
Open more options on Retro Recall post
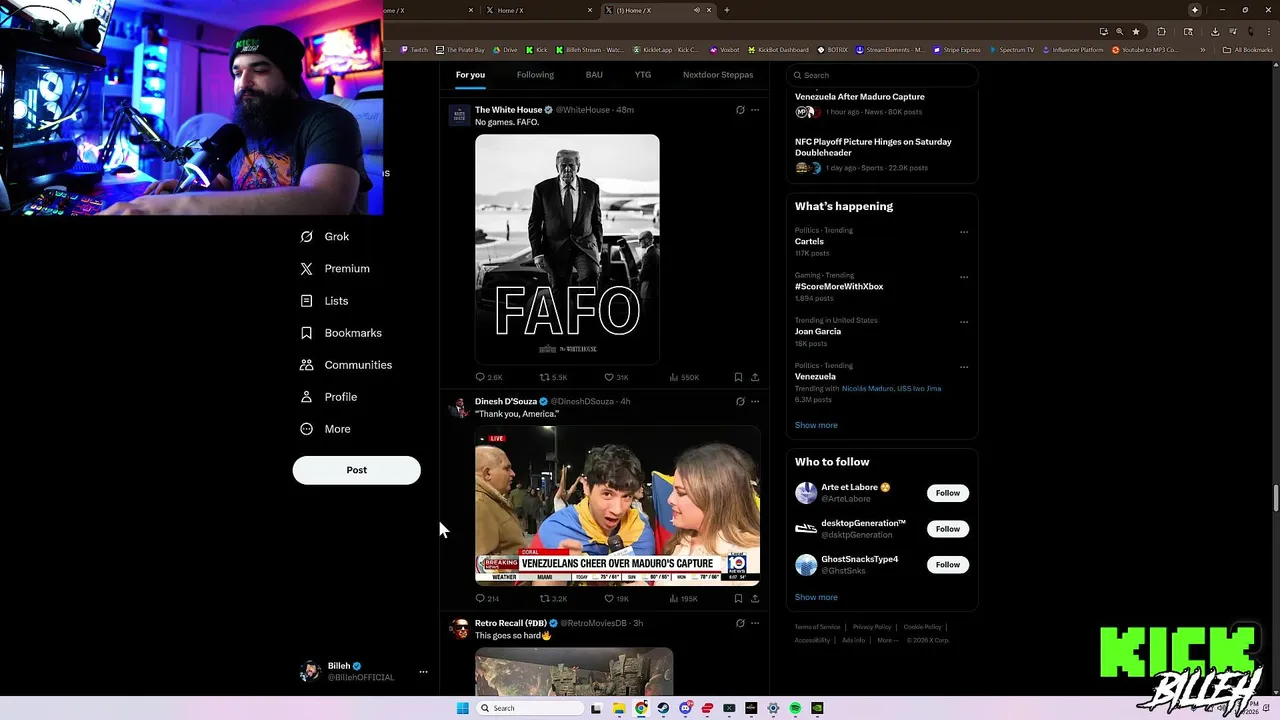pyautogui.click(x=755, y=623)
